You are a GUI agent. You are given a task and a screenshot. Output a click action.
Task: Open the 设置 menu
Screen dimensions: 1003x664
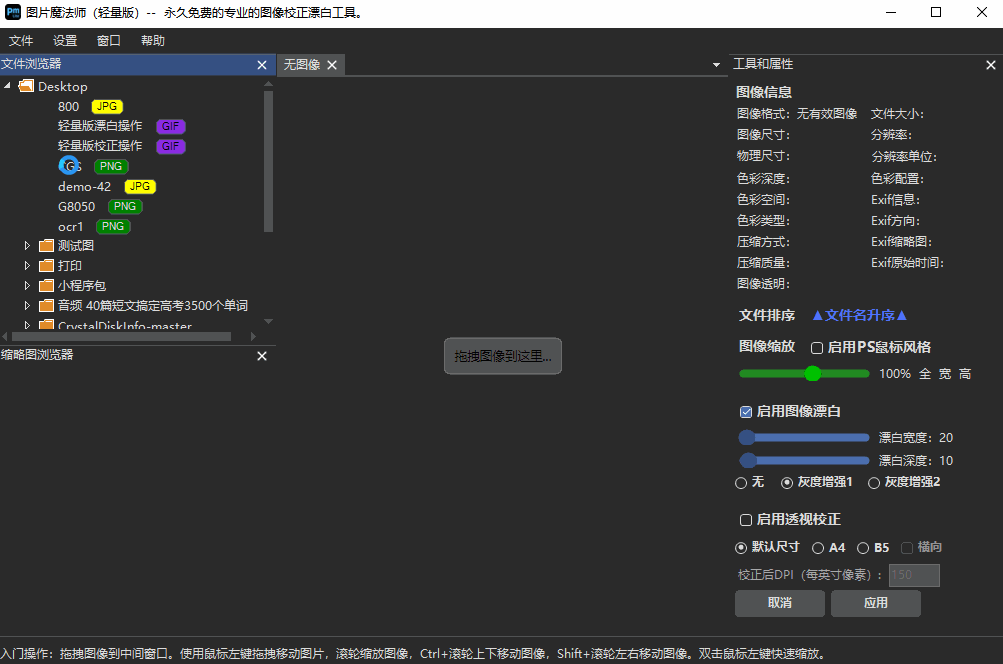64,40
